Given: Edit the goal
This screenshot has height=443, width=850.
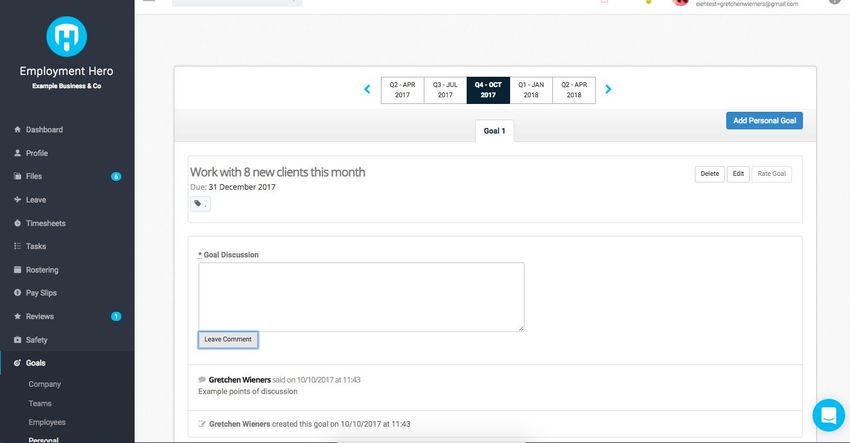Looking at the screenshot, I should click(x=738, y=174).
